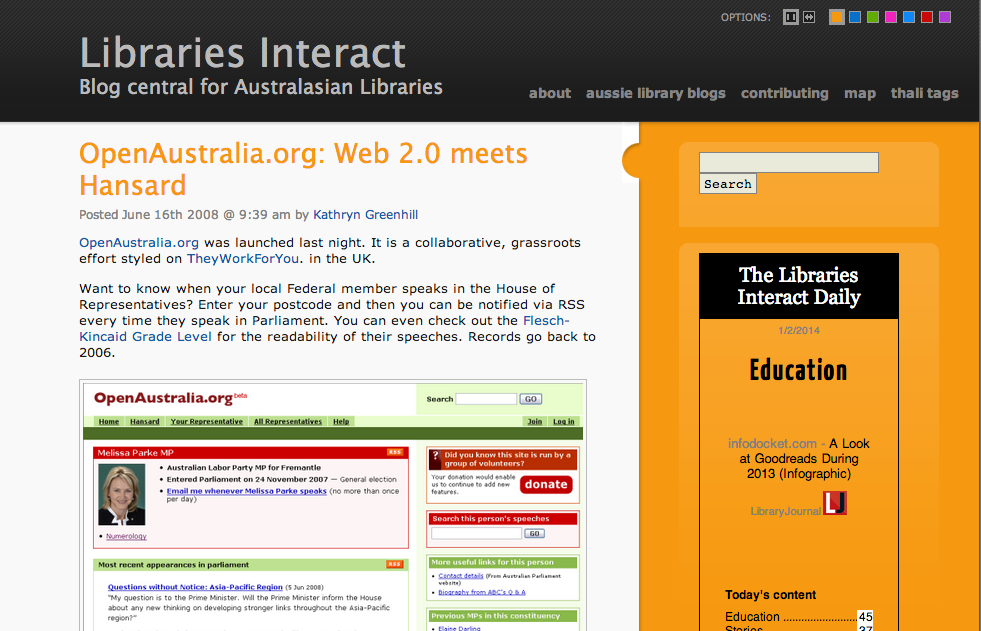Follow the OpenAustralia.org link in the post
The image size is (981, 631).
coord(139,243)
